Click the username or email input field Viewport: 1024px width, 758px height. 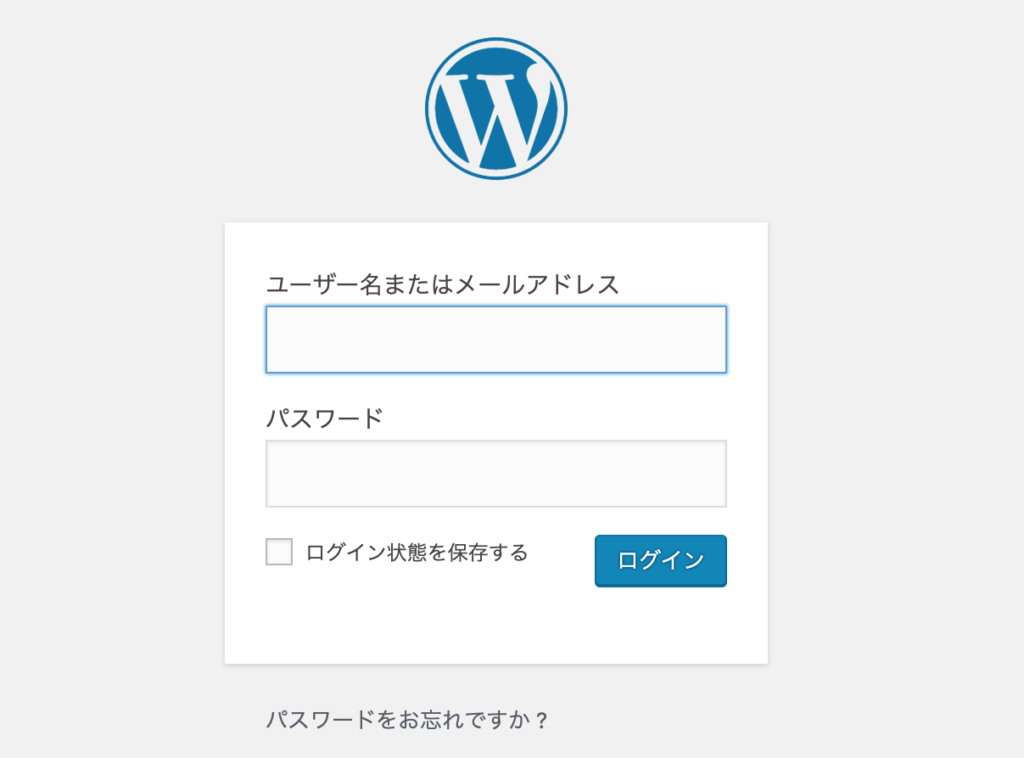click(496, 340)
